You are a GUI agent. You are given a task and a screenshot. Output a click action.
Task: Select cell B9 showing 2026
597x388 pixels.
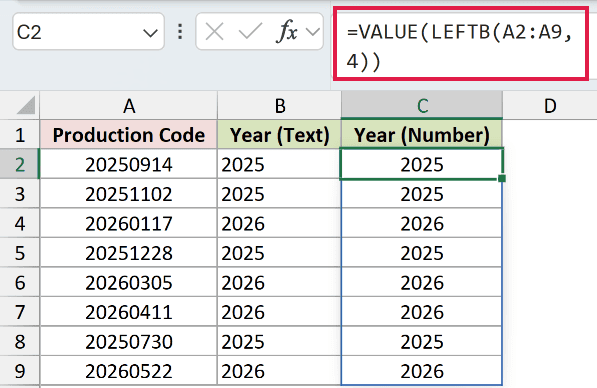[x=279, y=371]
